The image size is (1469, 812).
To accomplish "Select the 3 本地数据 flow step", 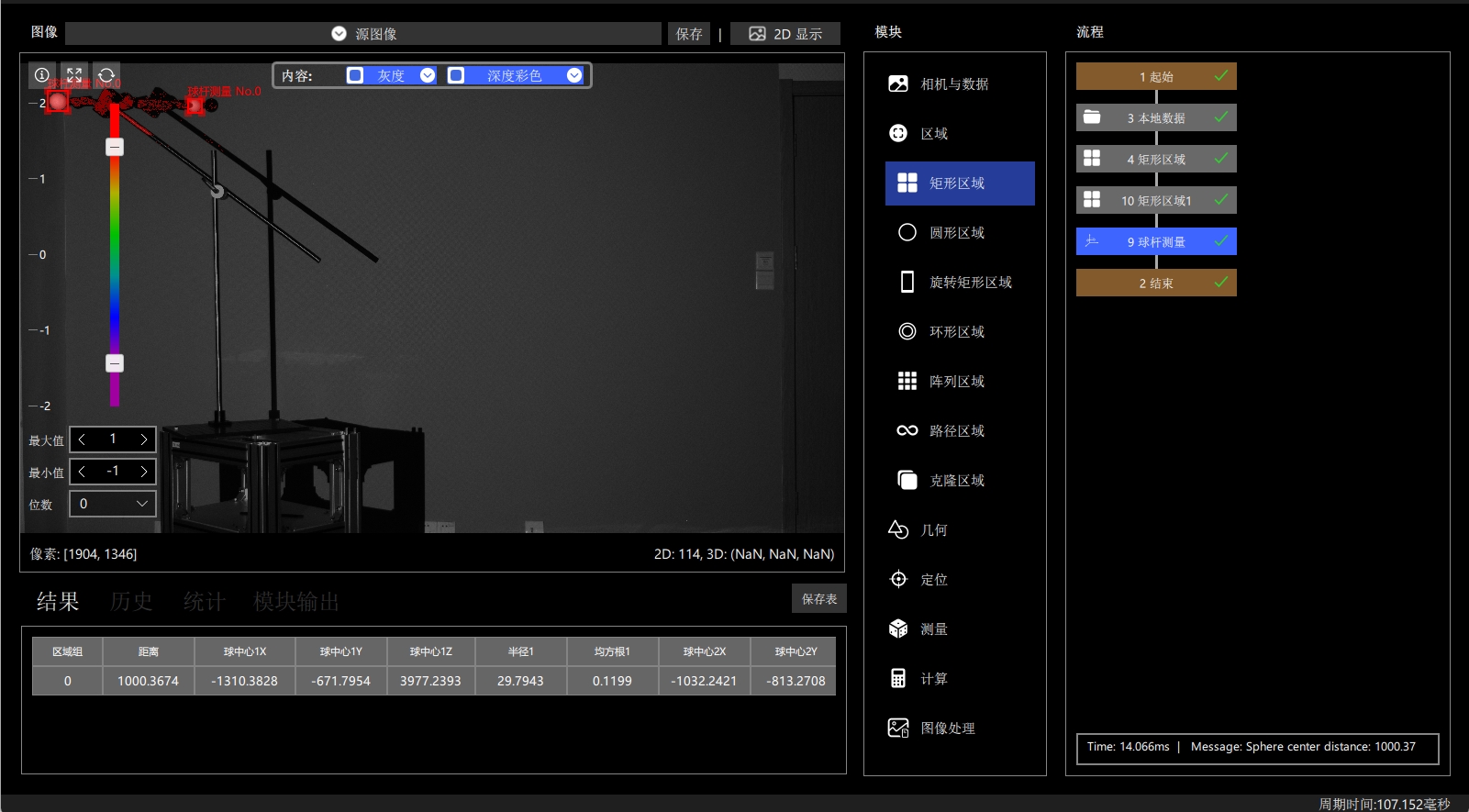I will coord(1156,117).
